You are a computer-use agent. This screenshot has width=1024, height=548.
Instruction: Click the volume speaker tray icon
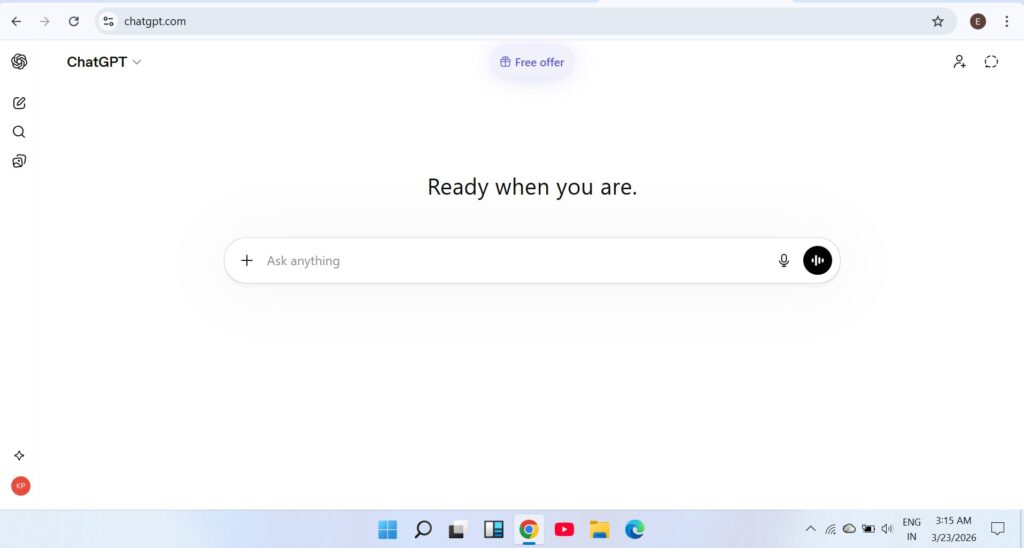click(x=887, y=529)
